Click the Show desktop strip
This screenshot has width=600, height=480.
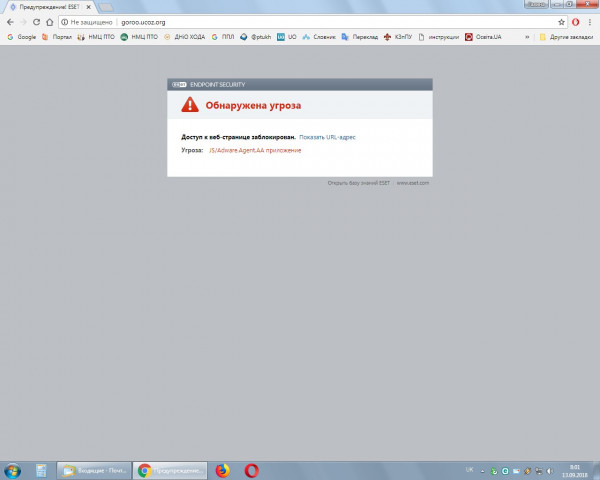pos(597,470)
